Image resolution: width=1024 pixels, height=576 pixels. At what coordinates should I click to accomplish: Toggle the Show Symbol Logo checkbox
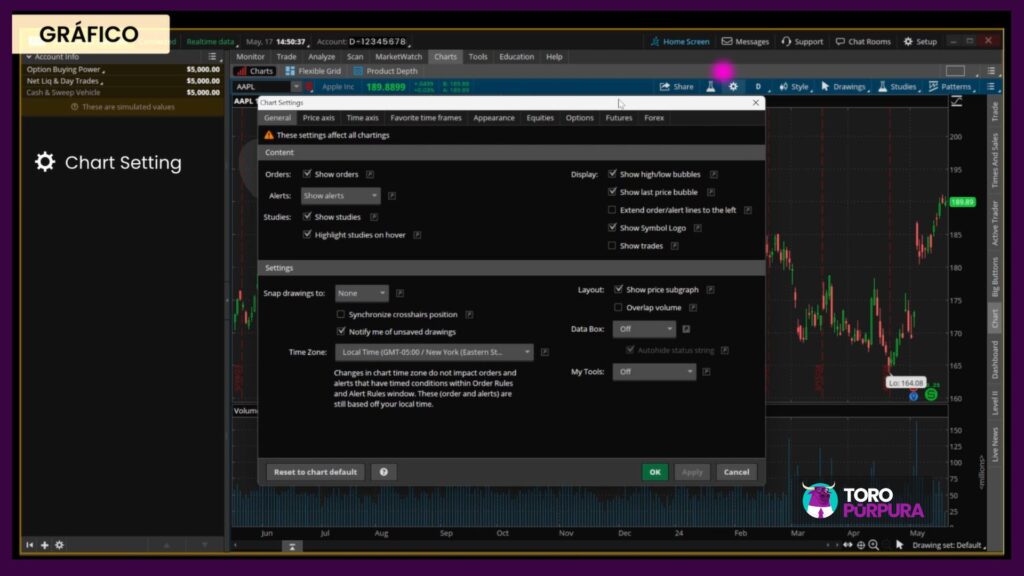click(612, 227)
